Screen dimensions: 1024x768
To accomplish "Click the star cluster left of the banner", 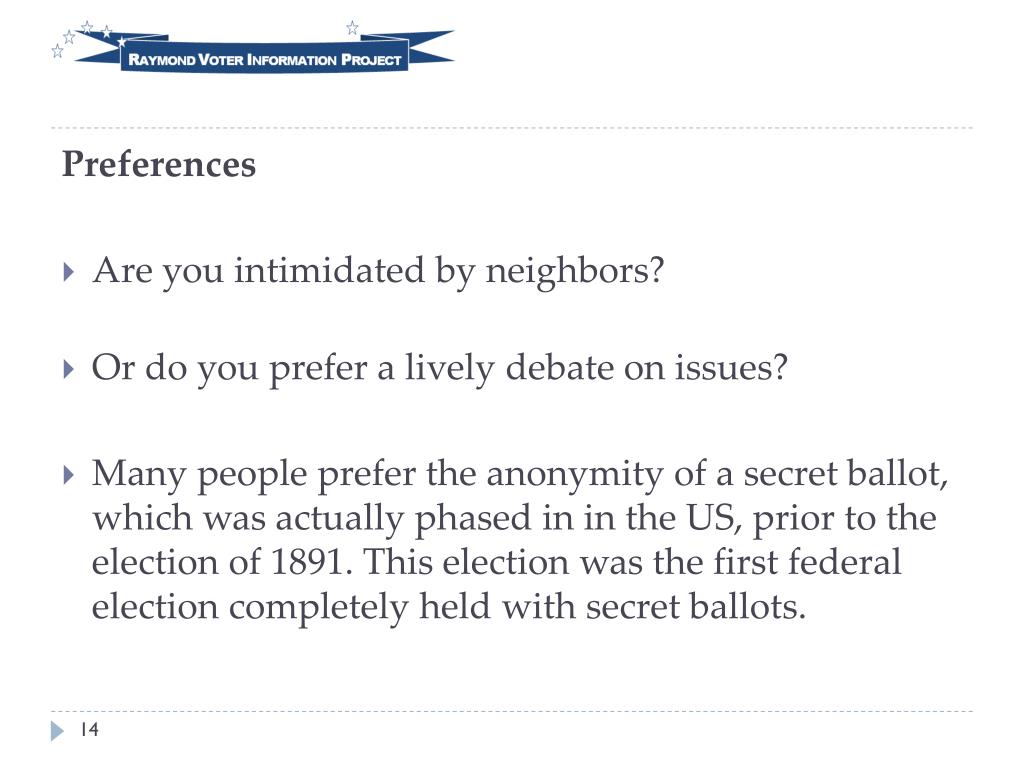I will coord(82,39).
